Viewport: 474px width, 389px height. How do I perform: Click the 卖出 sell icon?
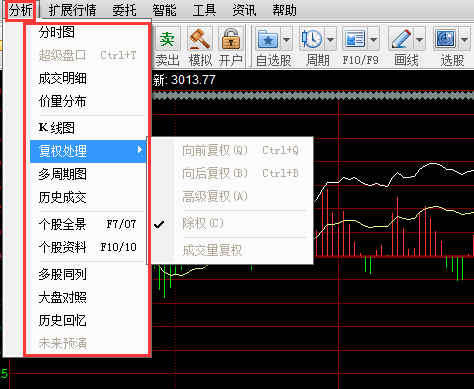(167, 39)
